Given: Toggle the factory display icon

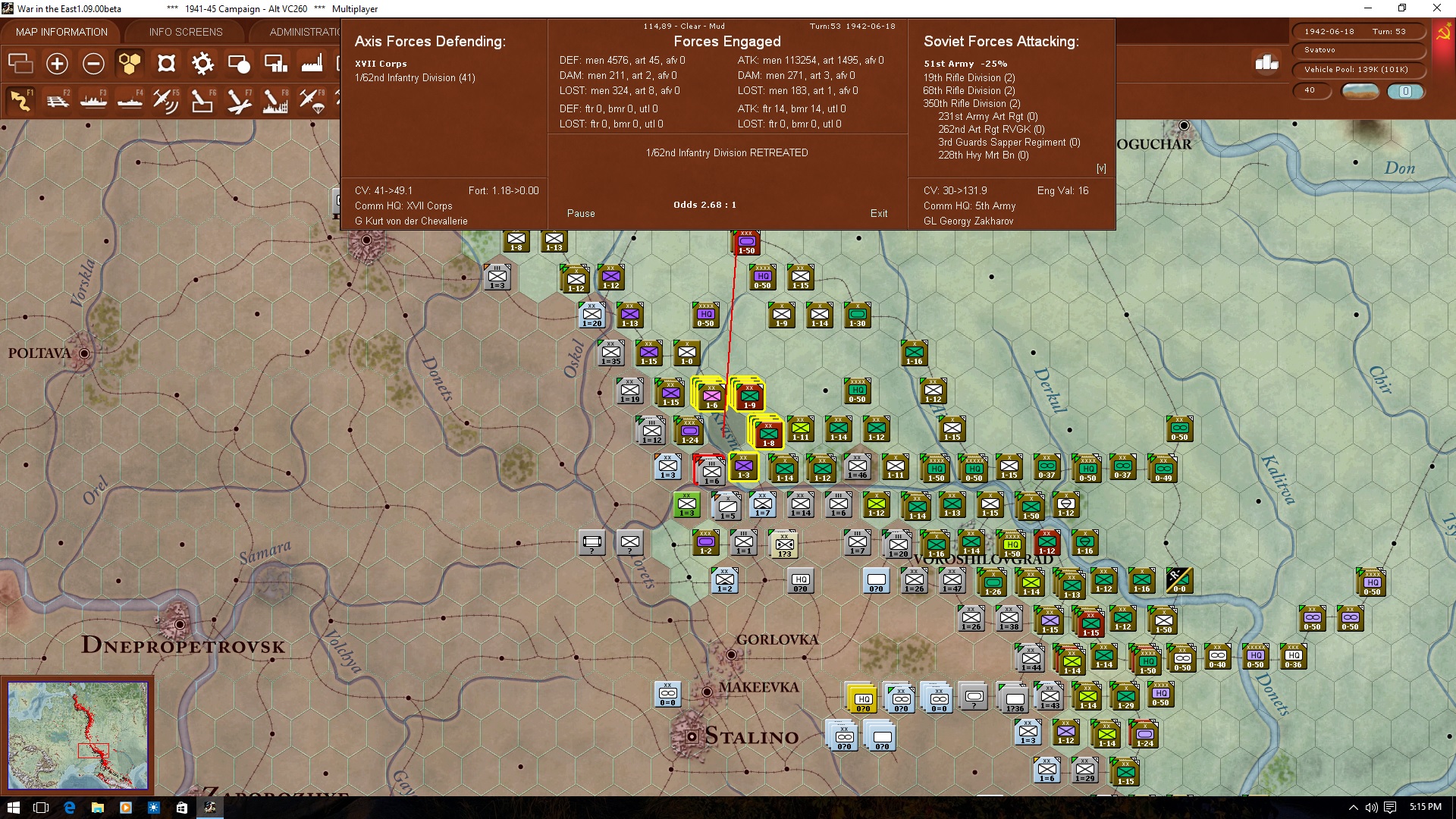Looking at the screenshot, I should coord(312,64).
